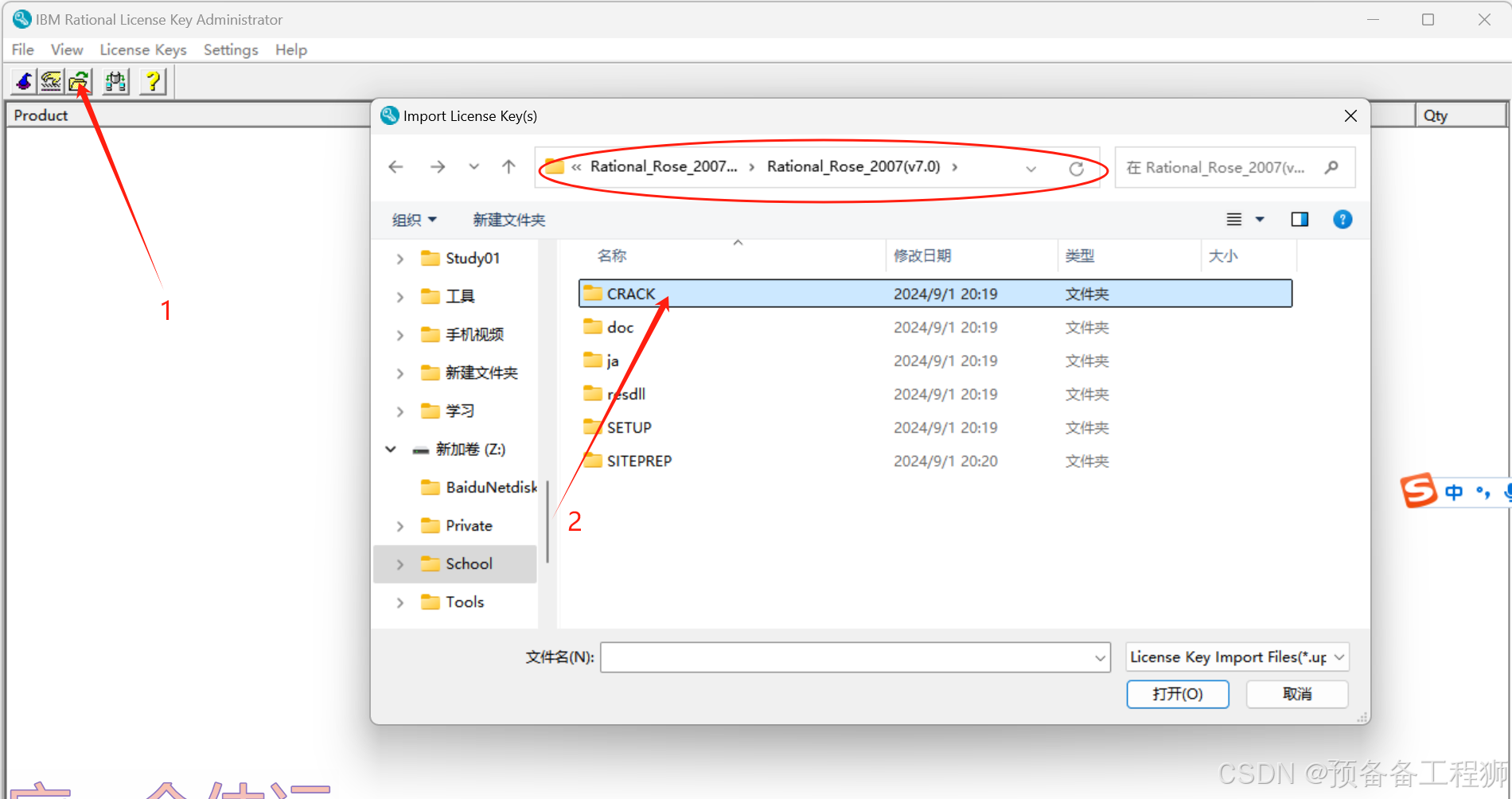Viewport: 1512px width, 799px height.
Task: Select the School folder in tree
Action: 456,563
